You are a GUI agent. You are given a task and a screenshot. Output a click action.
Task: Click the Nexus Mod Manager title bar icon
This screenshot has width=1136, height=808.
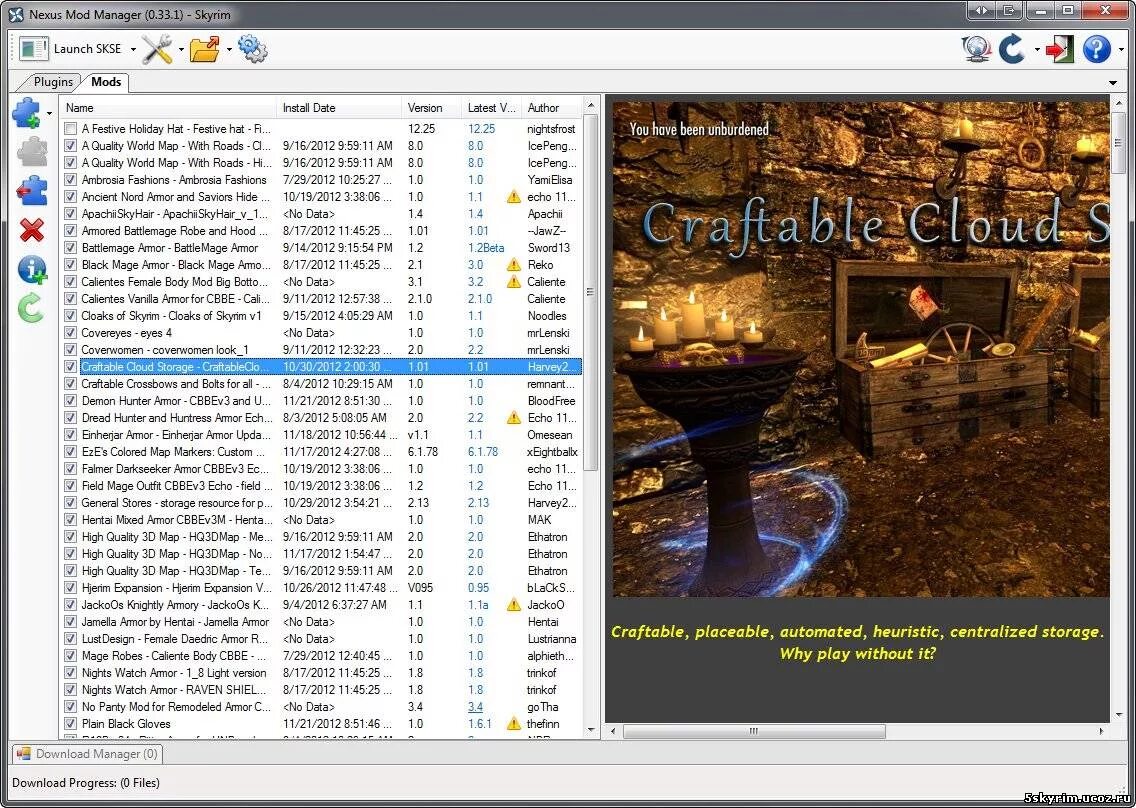click(16, 14)
